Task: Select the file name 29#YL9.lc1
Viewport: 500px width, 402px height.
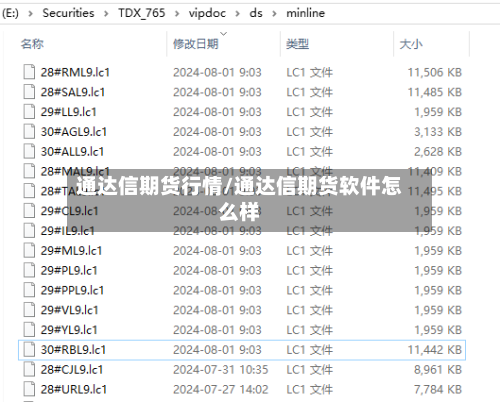Action: coord(69,330)
